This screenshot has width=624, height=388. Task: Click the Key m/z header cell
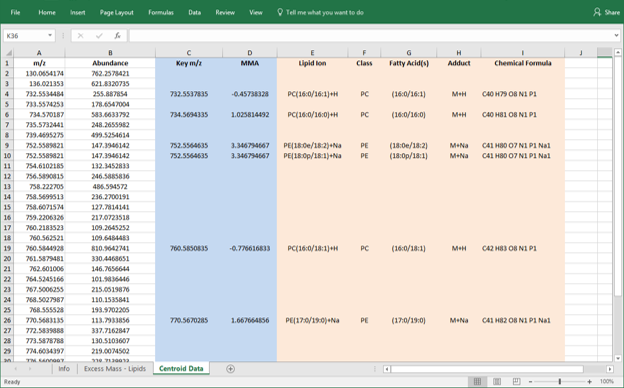(189, 63)
